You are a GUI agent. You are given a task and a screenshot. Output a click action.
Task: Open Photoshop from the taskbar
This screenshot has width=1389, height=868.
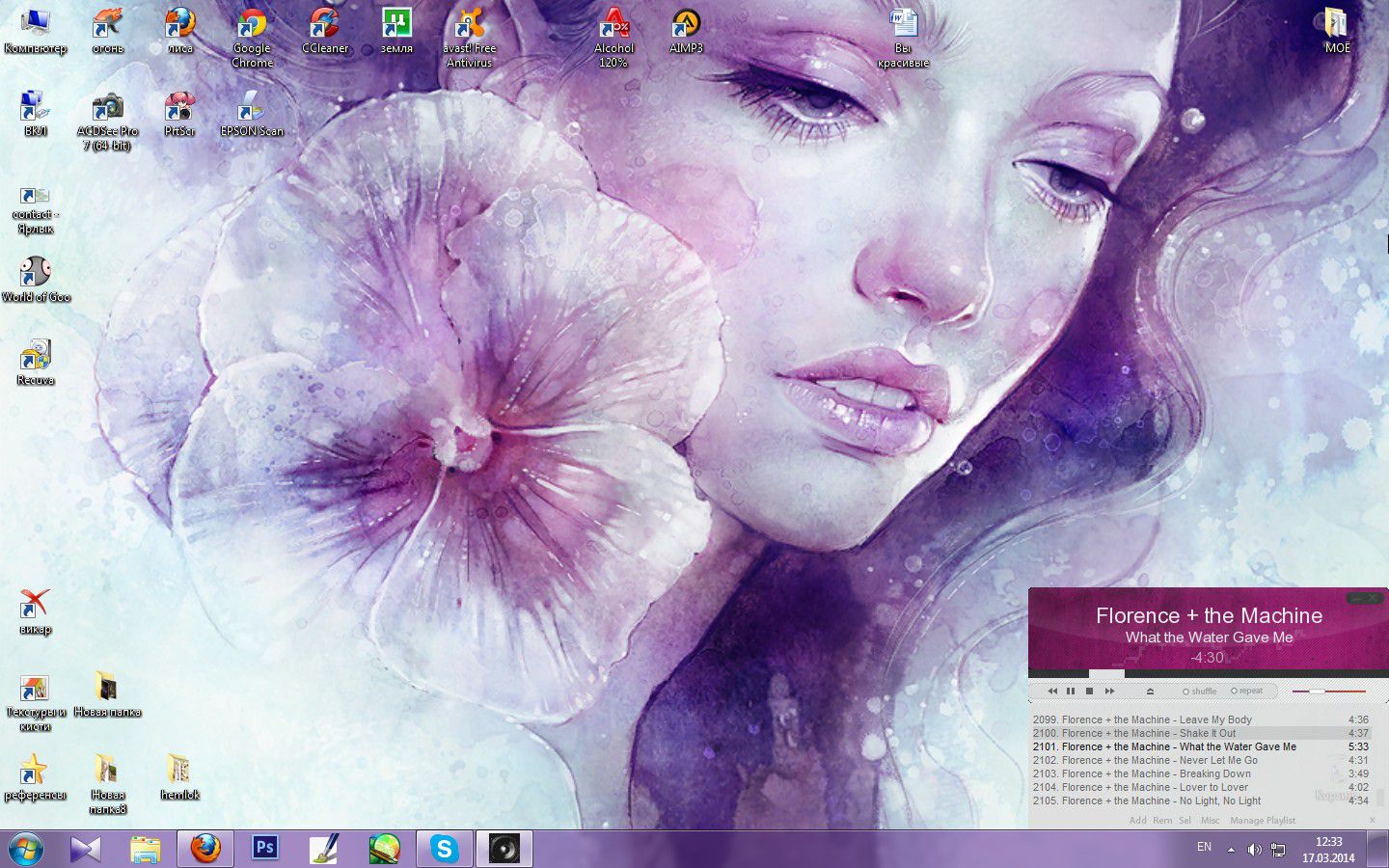tap(264, 849)
